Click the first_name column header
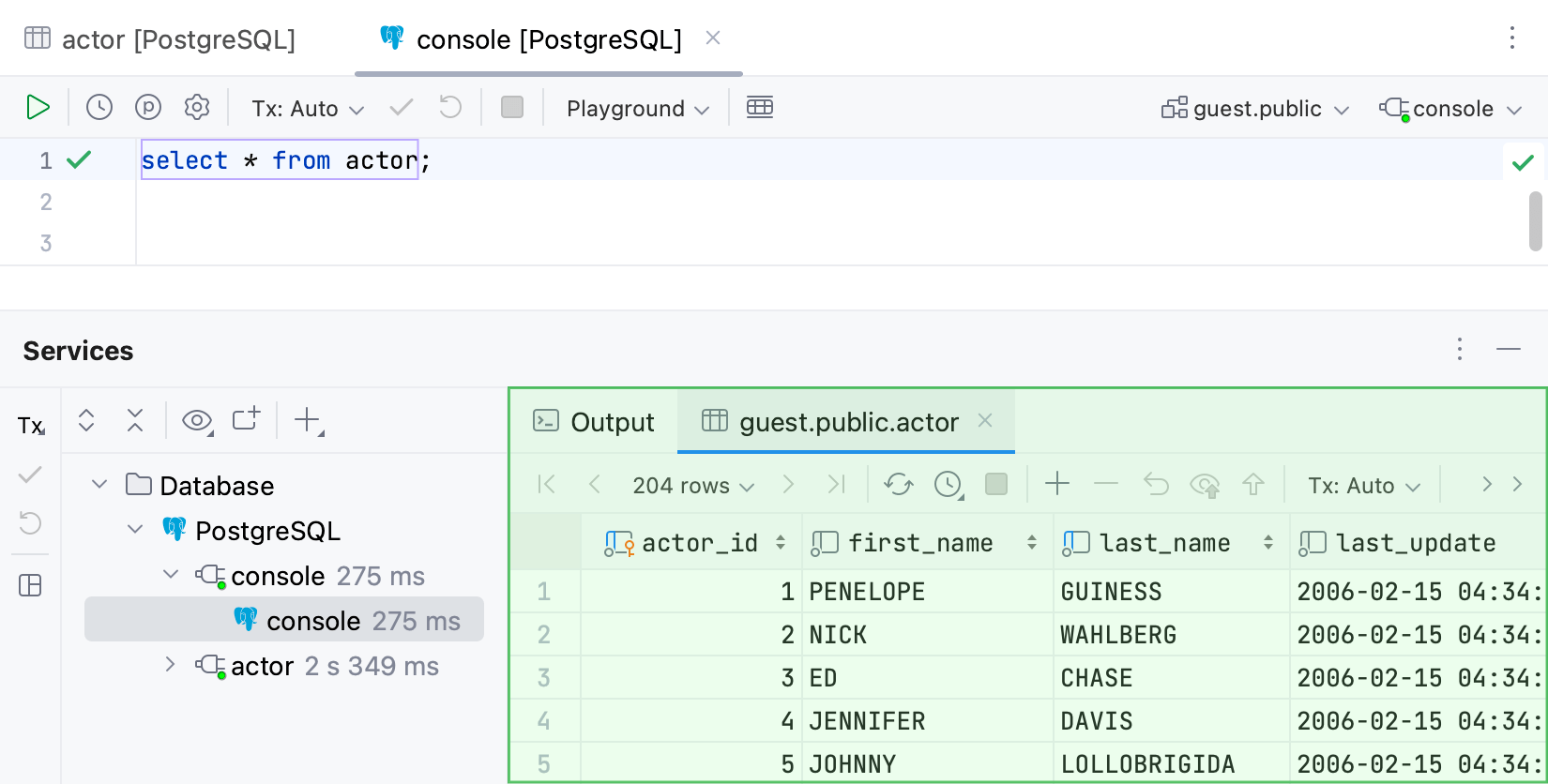This screenshot has width=1548, height=784. click(920, 543)
